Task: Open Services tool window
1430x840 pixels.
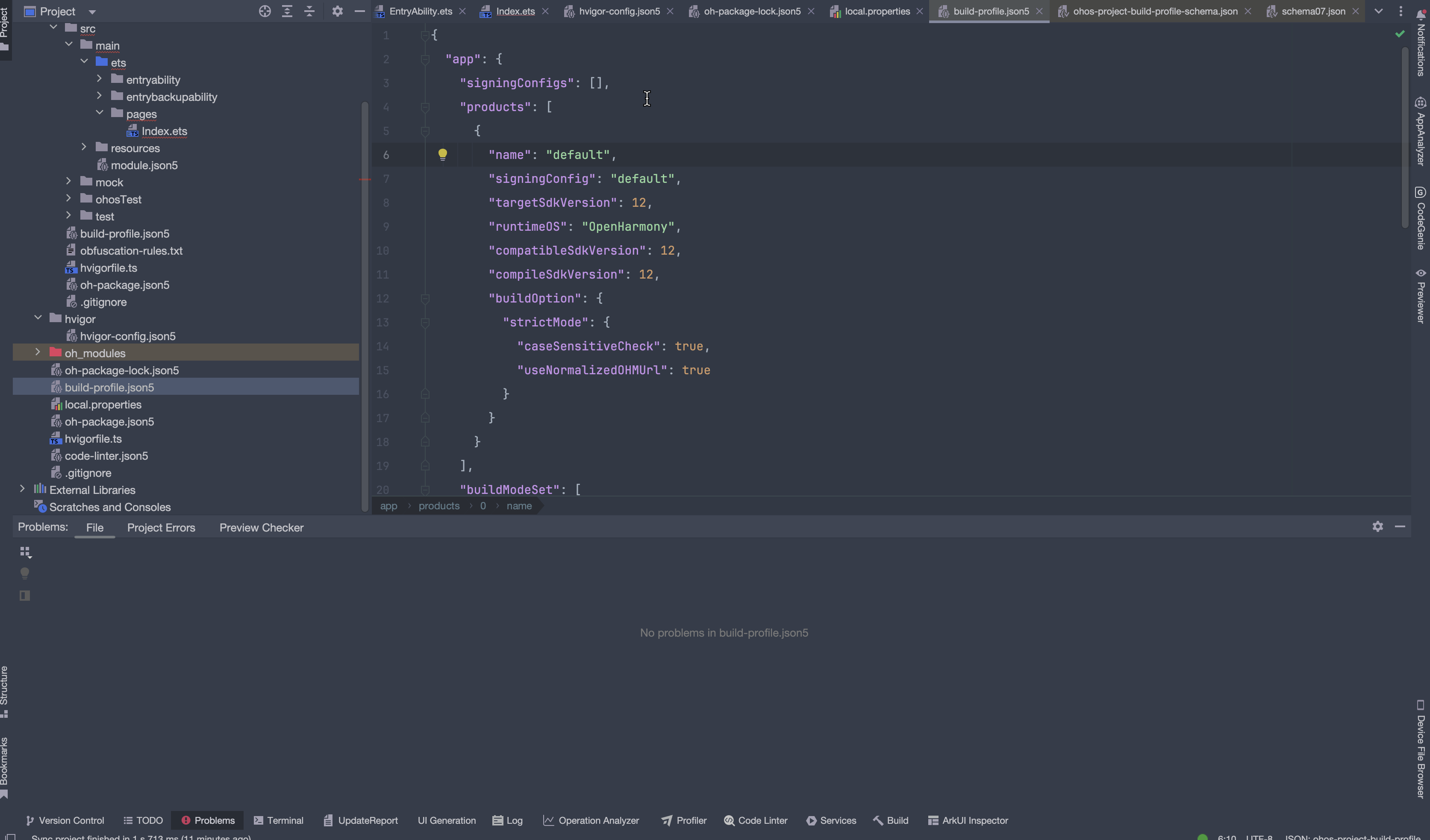Action: (831, 820)
